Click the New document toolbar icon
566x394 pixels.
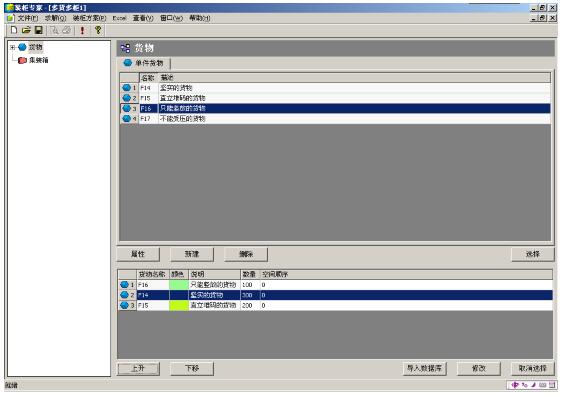pyautogui.click(x=14, y=30)
